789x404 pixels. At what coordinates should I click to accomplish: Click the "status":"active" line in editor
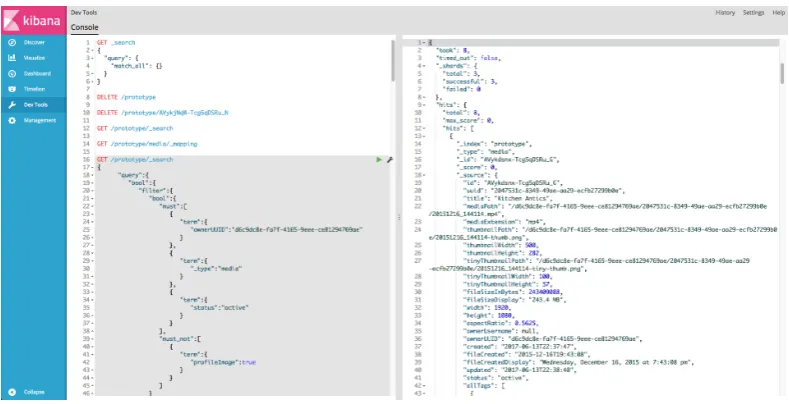point(219,308)
